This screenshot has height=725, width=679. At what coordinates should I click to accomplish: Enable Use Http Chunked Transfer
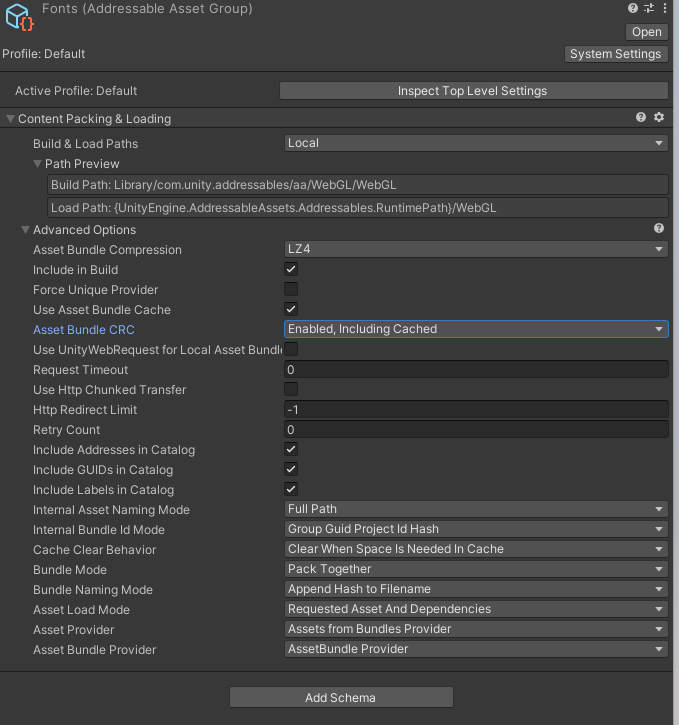tap(291, 389)
